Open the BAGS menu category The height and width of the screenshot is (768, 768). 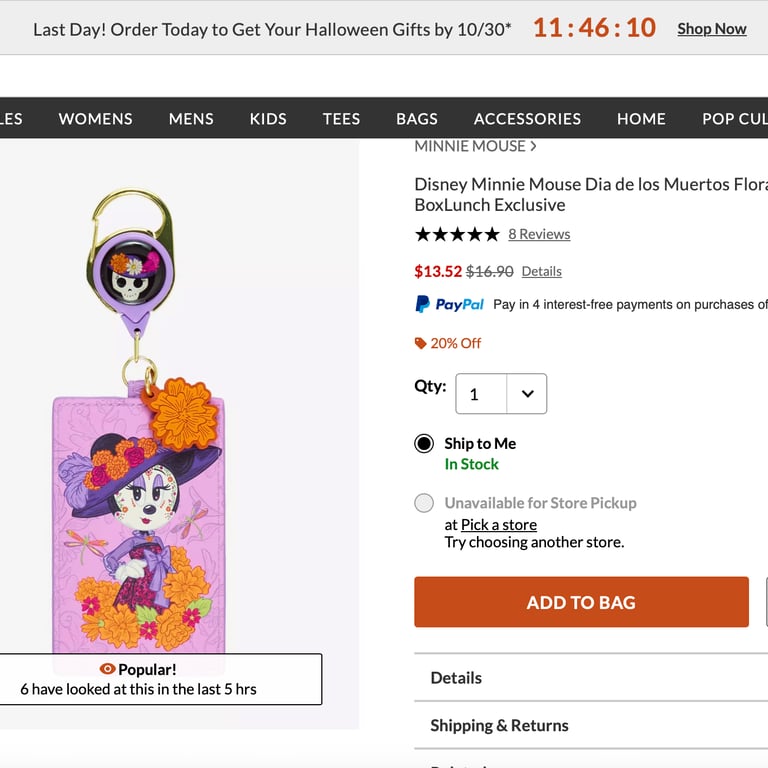pos(417,118)
